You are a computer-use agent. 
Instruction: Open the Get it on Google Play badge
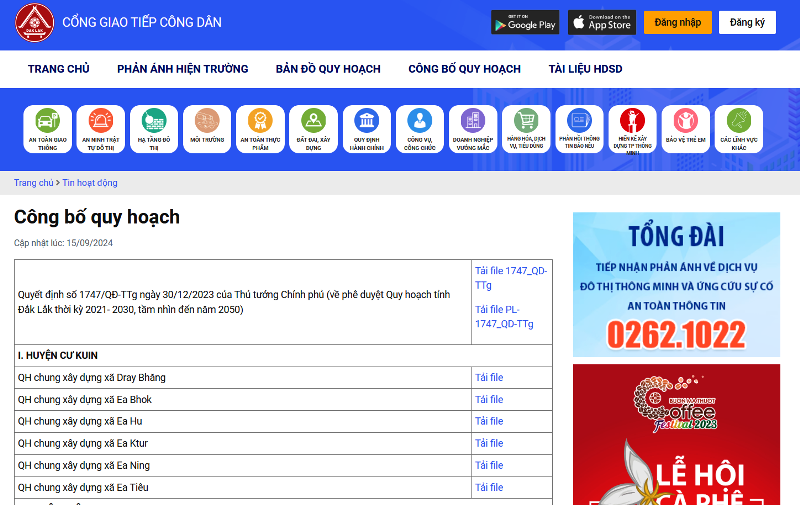tap(525, 22)
